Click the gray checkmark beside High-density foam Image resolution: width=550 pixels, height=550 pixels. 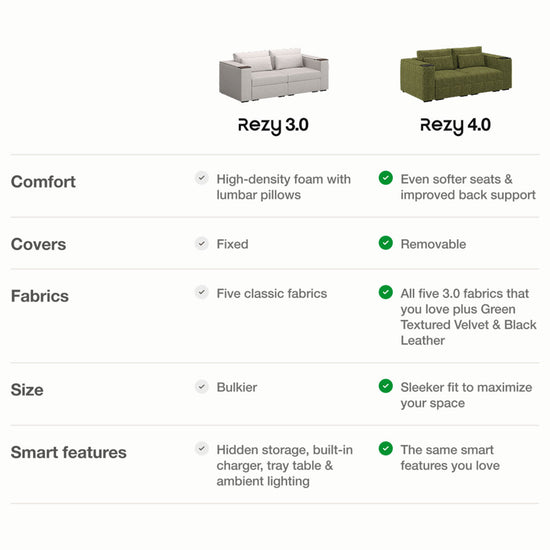pyautogui.click(x=202, y=178)
